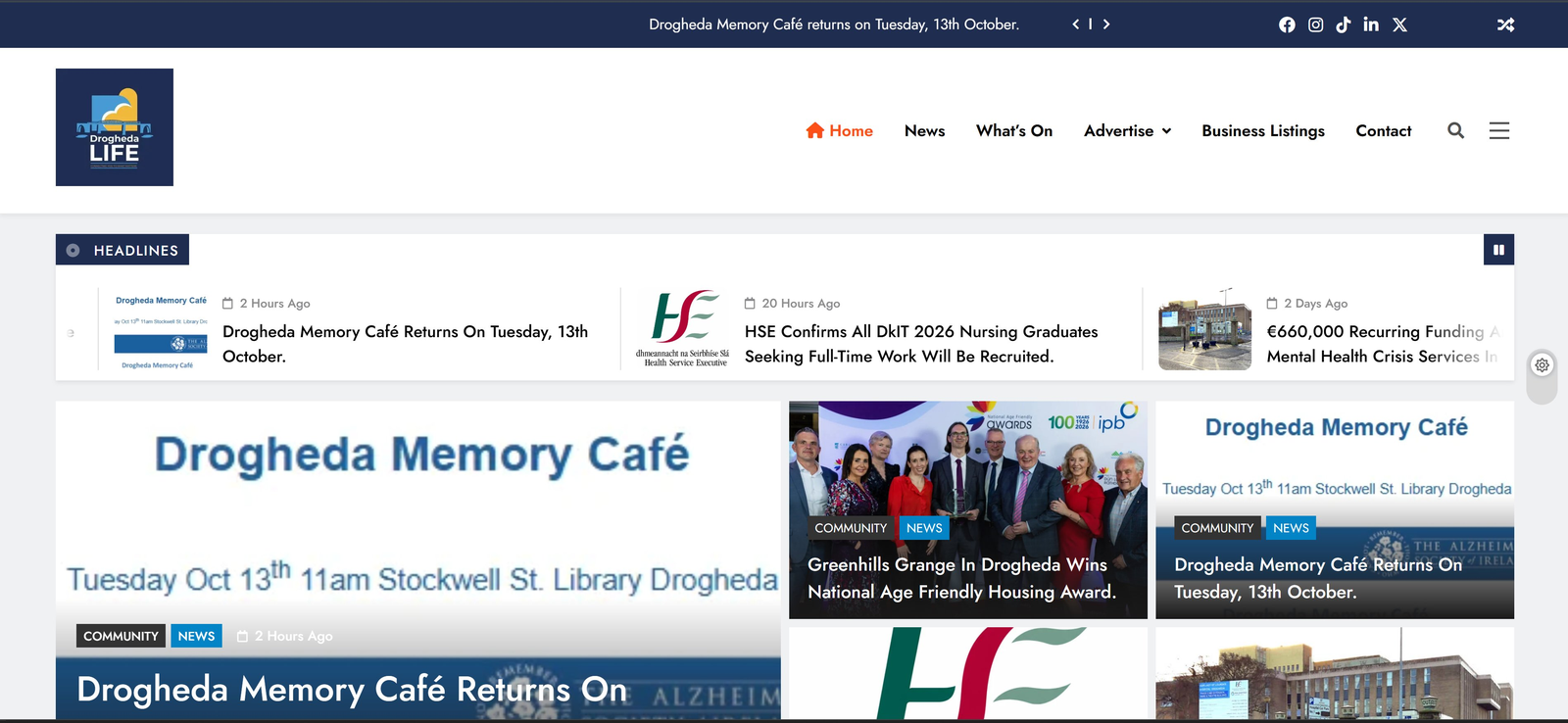The width and height of the screenshot is (1568, 723).
Task: Click NEWS tag on small Memory Café card
Action: pos(1291,528)
